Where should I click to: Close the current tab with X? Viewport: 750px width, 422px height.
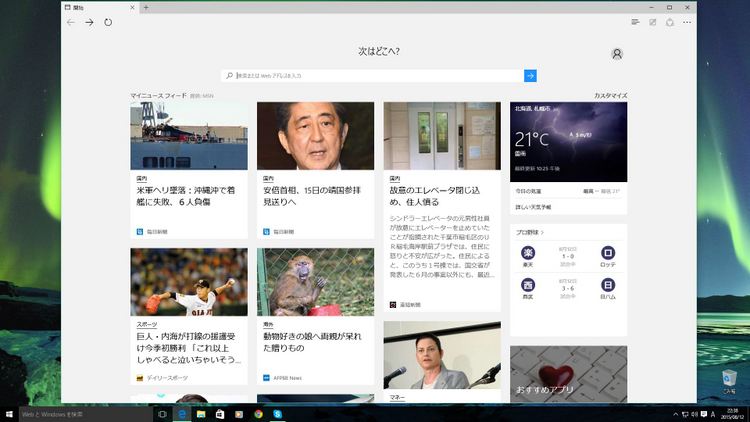coord(132,7)
